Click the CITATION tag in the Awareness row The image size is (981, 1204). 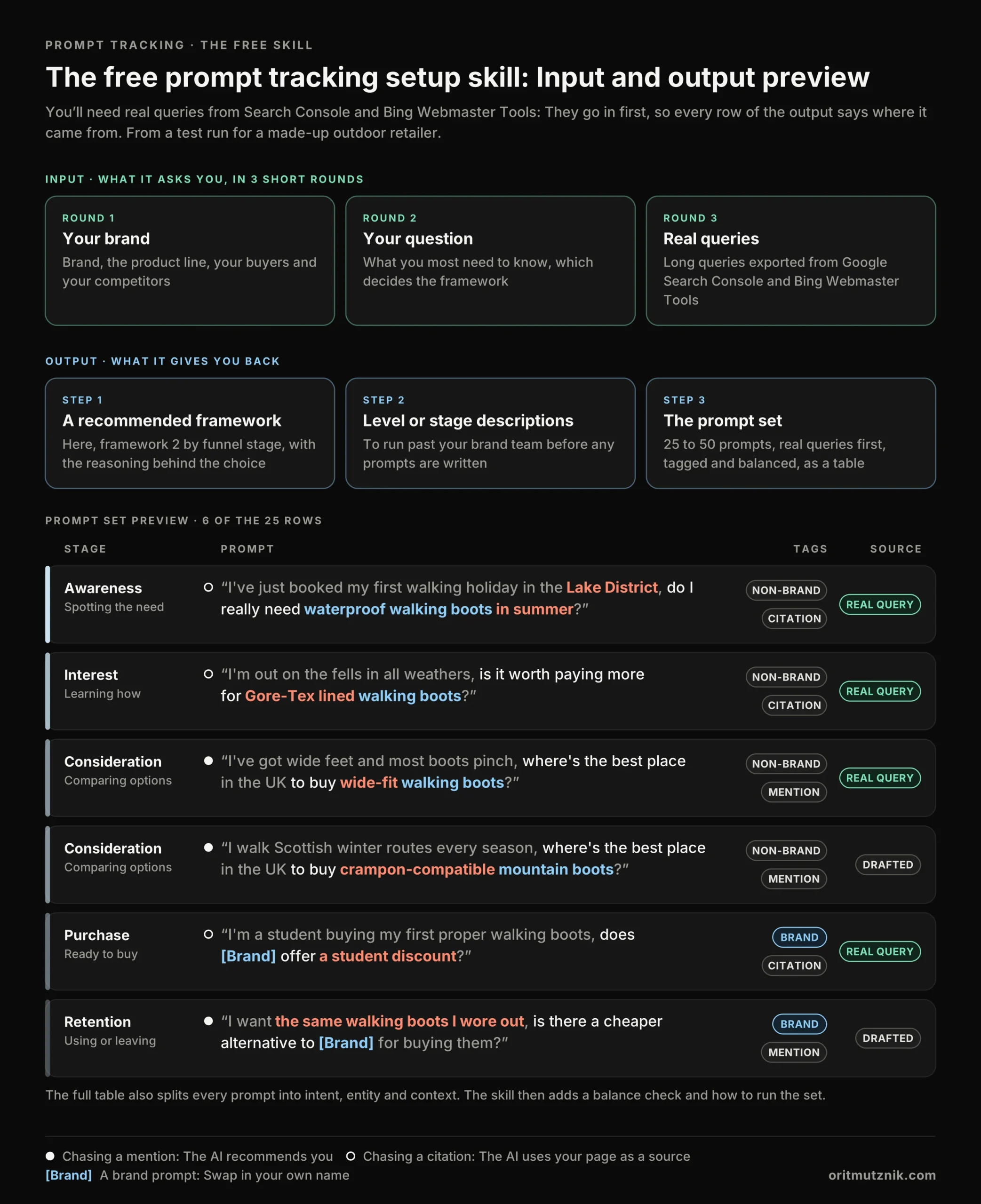point(794,618)
